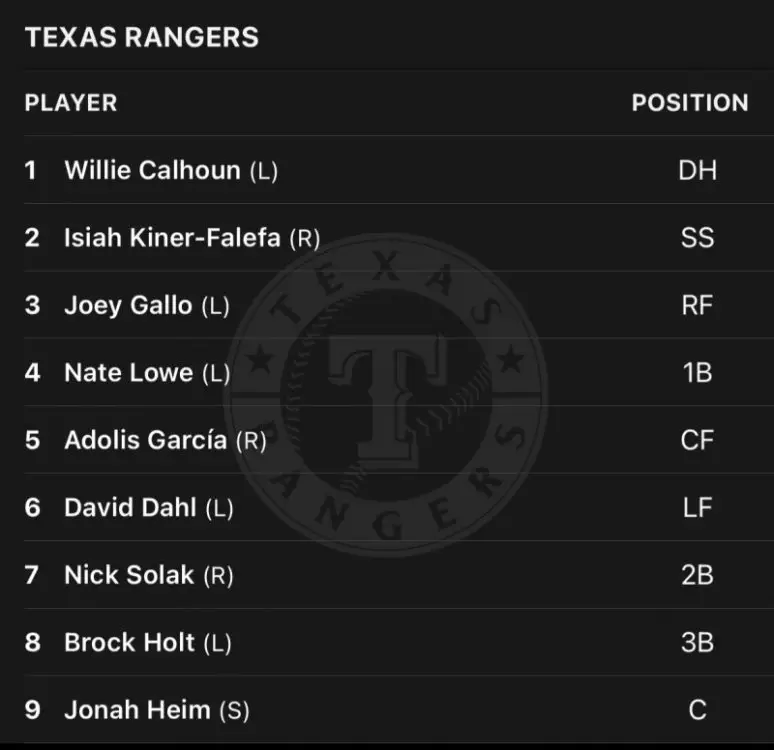This screenshot has height=750, width=774.
Task: Open Willie Calhoun's player profile
Action: coord(152,170)
